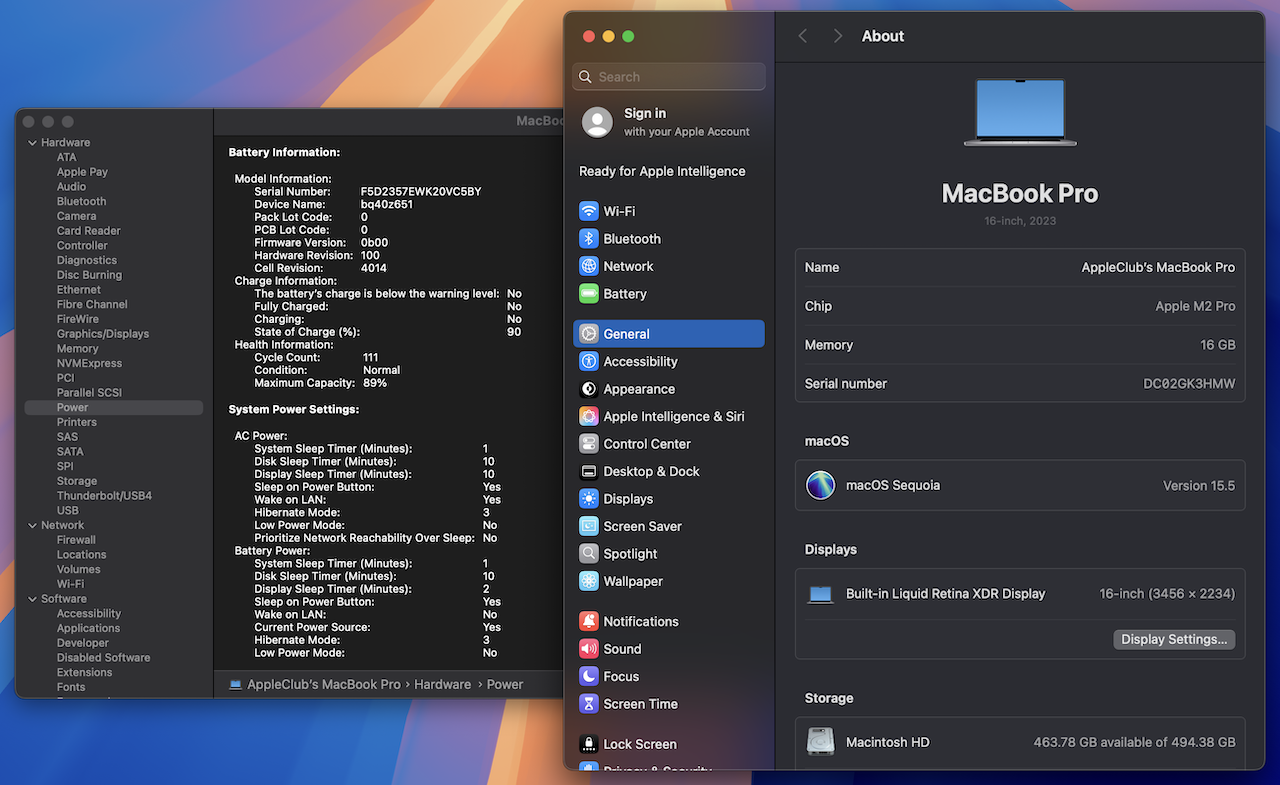The image size is (1280, 785).
Task: Select Wi-Fi under Network in System Information
Action: click(70, 584)
